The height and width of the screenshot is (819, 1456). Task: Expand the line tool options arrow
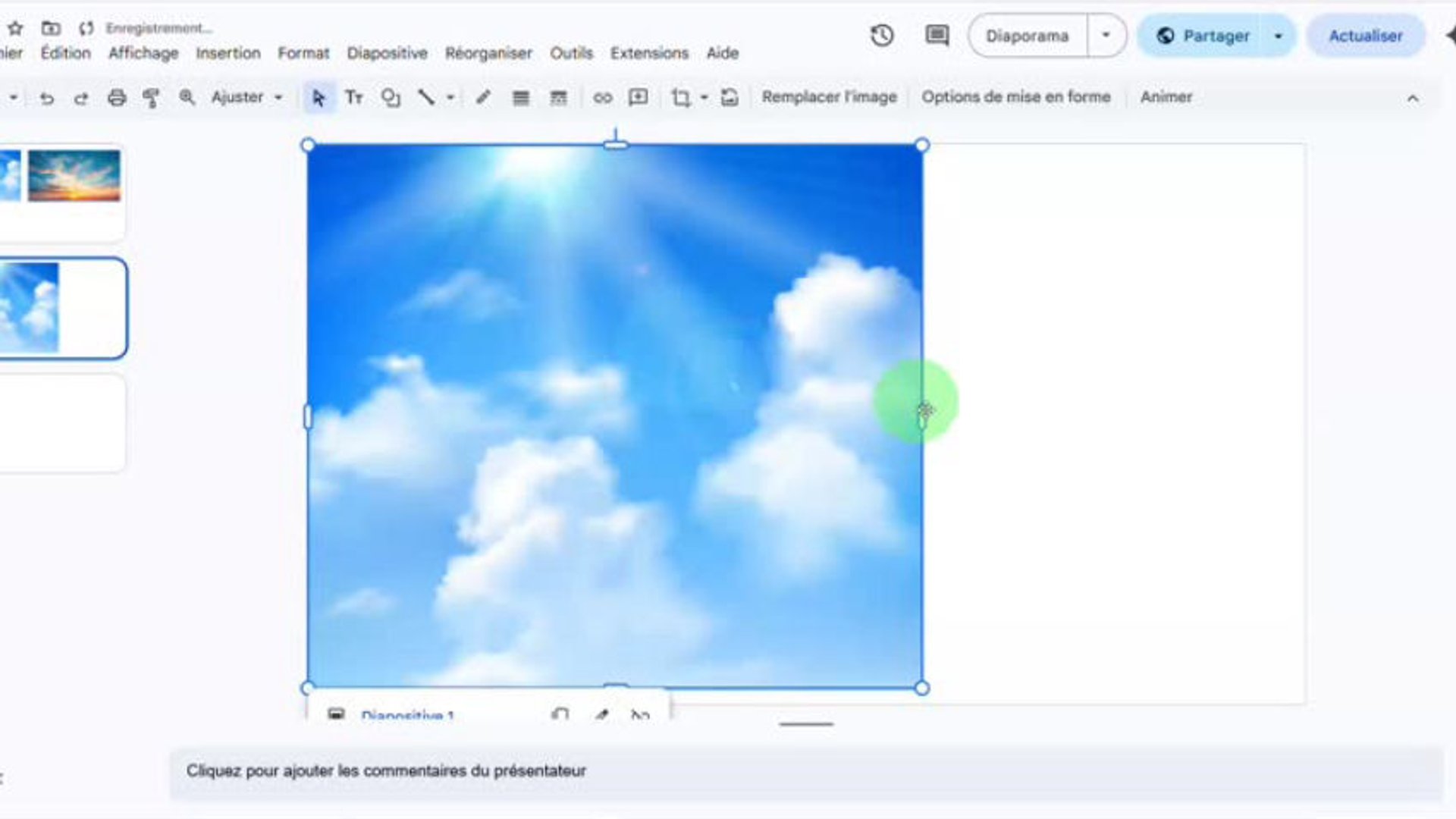coord(450,97)
